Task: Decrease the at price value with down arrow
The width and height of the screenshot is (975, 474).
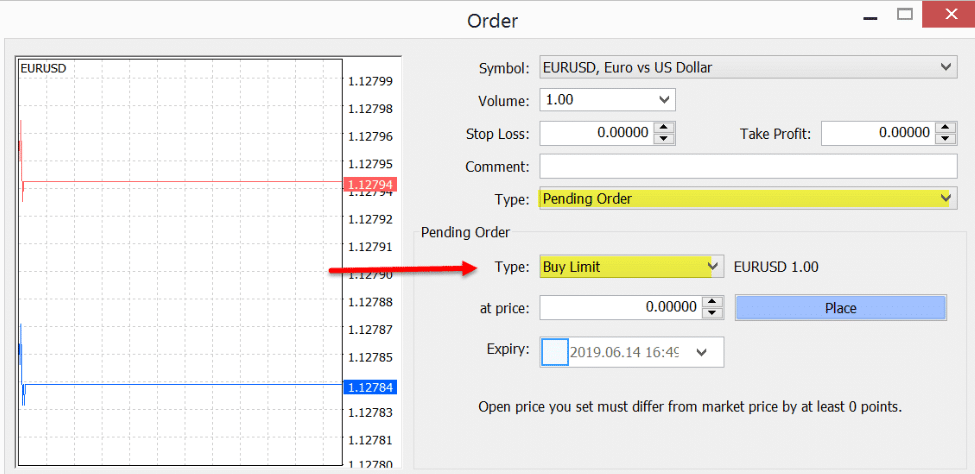Action: (713, 313)
